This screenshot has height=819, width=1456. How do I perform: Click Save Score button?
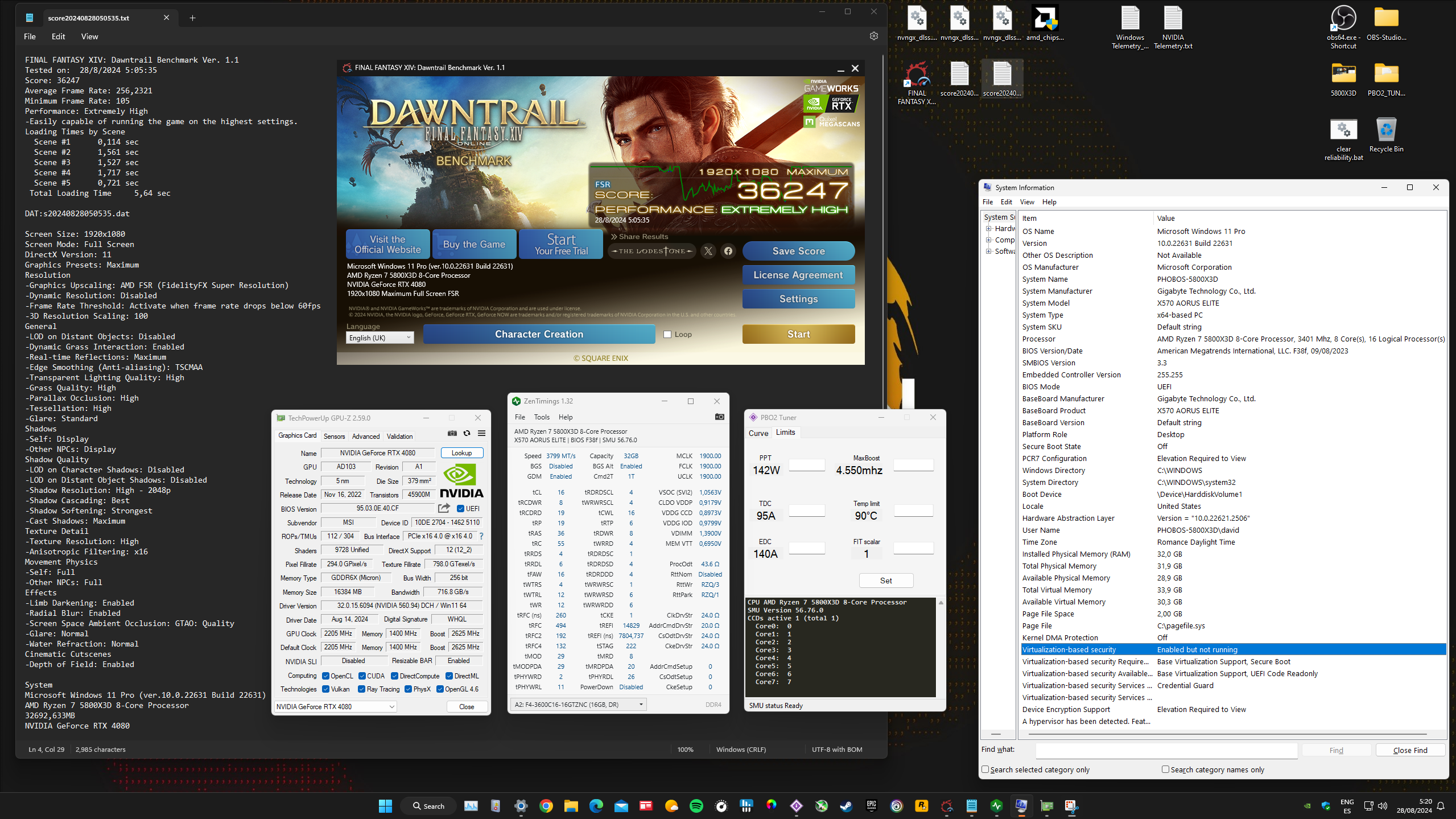[x=798, y=251]
